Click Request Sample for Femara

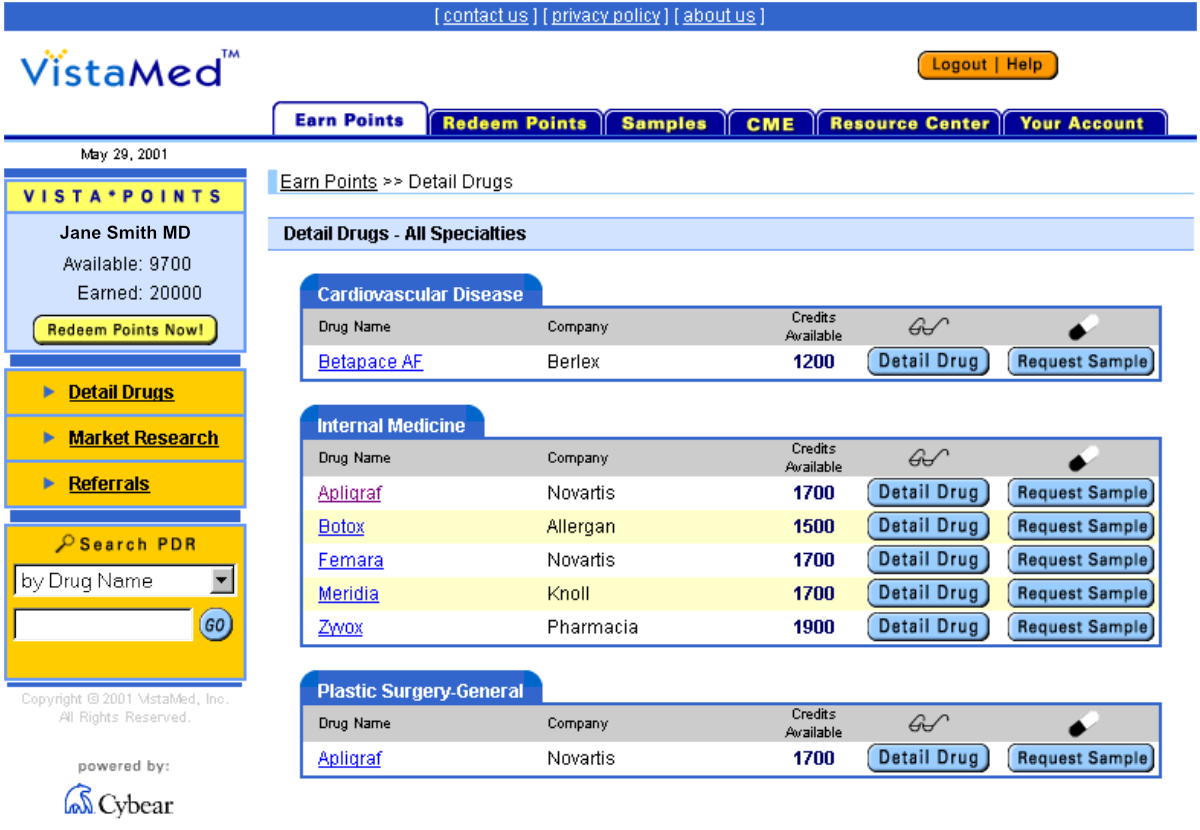coord(1081,559)
